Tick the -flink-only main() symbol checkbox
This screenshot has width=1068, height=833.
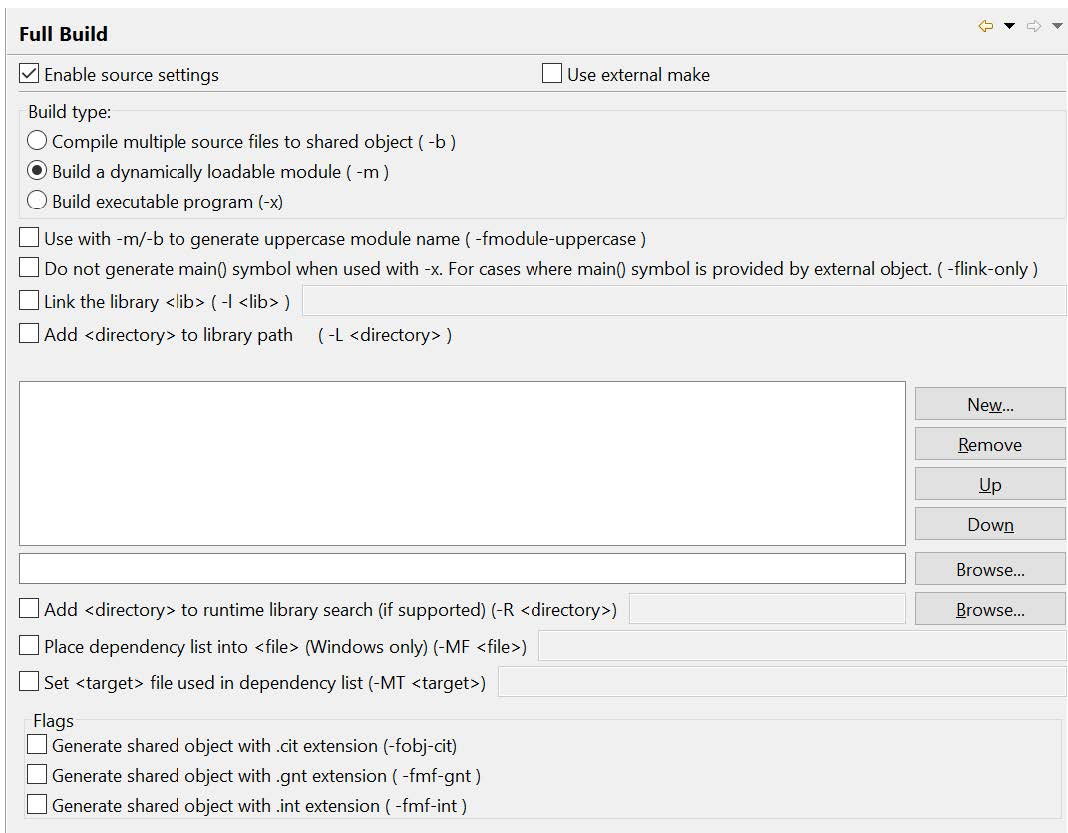(29, 269)
